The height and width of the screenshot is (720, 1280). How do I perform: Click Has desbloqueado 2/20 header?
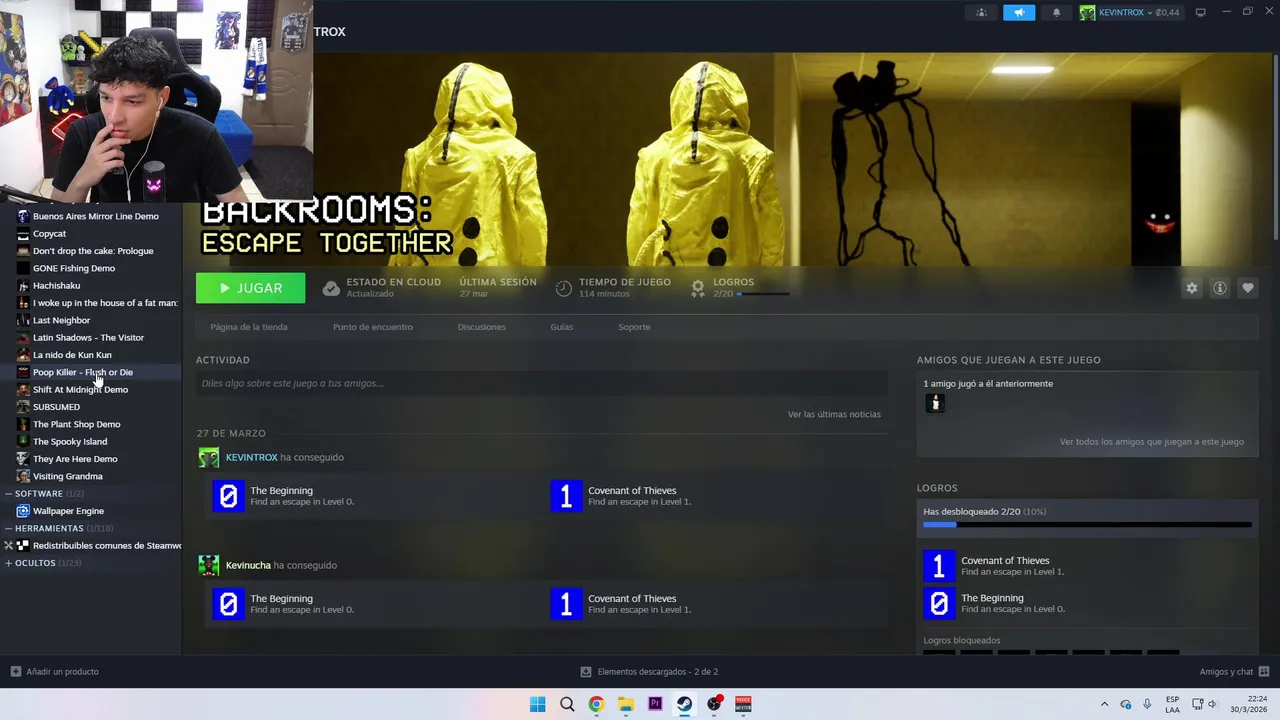(985, 511)
